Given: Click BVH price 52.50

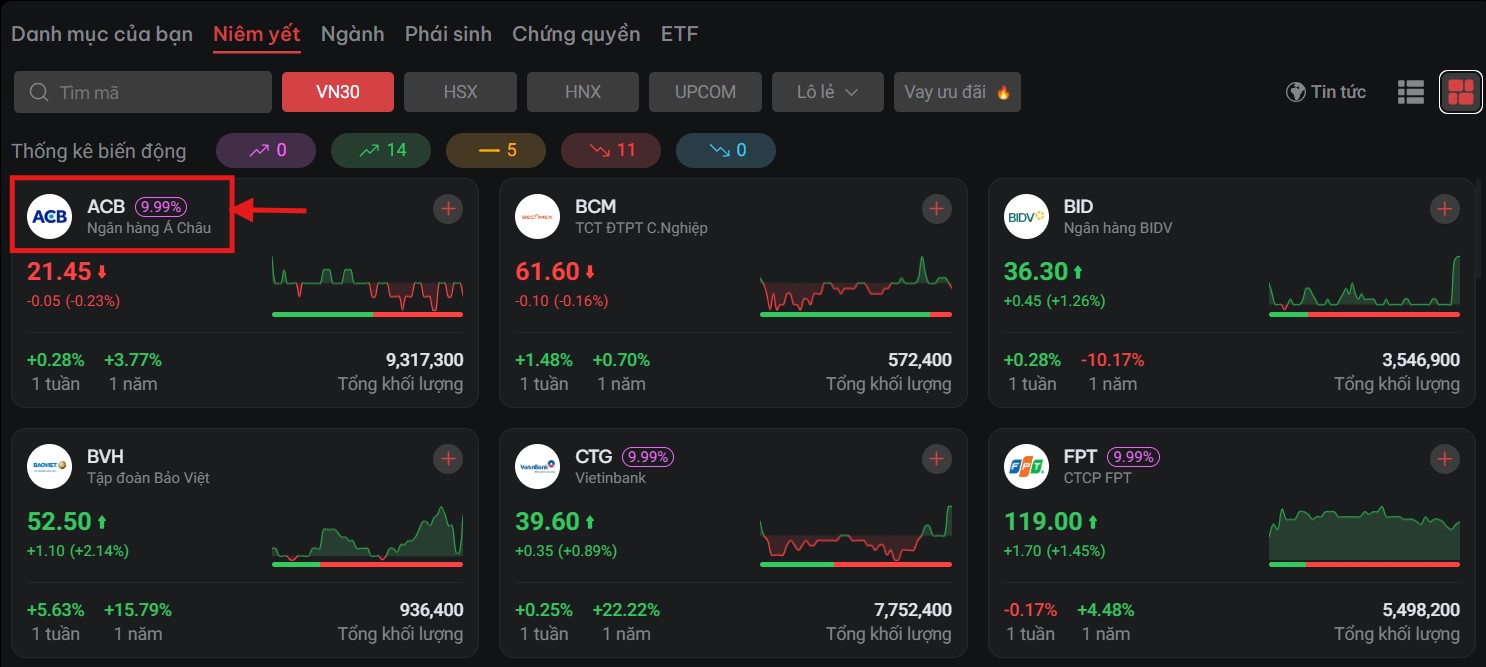Looking at the screenshot, I should pyautogui.click(x=59, y=522).
